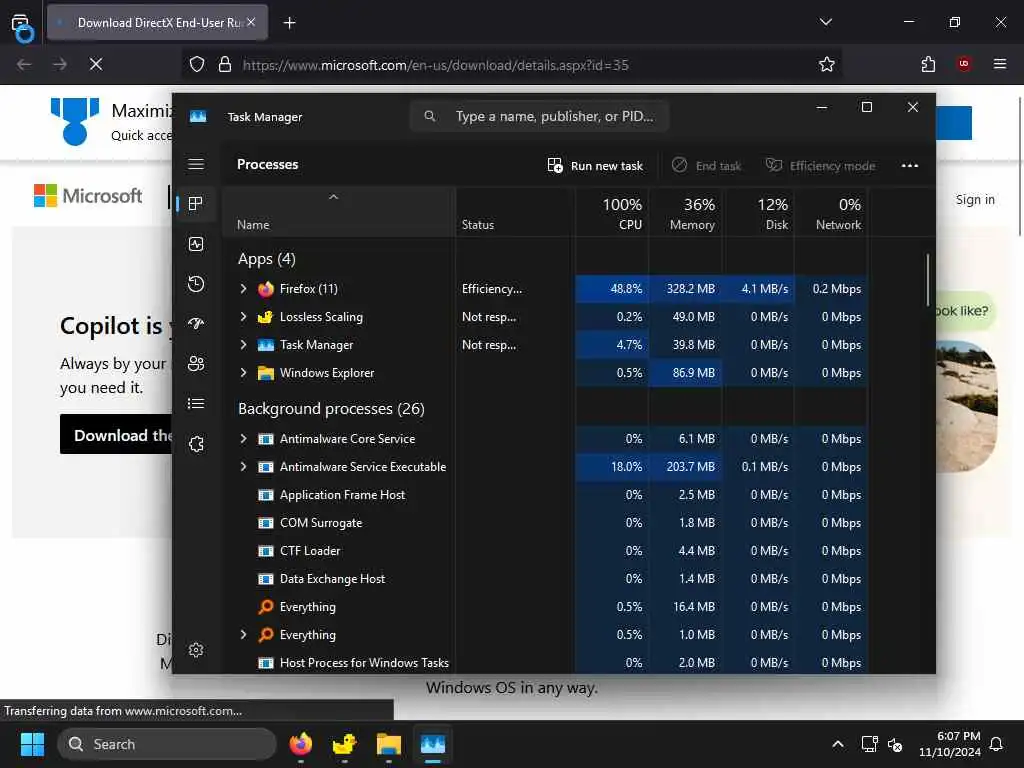Viewport: 1024px width, 768px height.
Task: Sort processes by Disk column
Action: (x=759, y=213)
